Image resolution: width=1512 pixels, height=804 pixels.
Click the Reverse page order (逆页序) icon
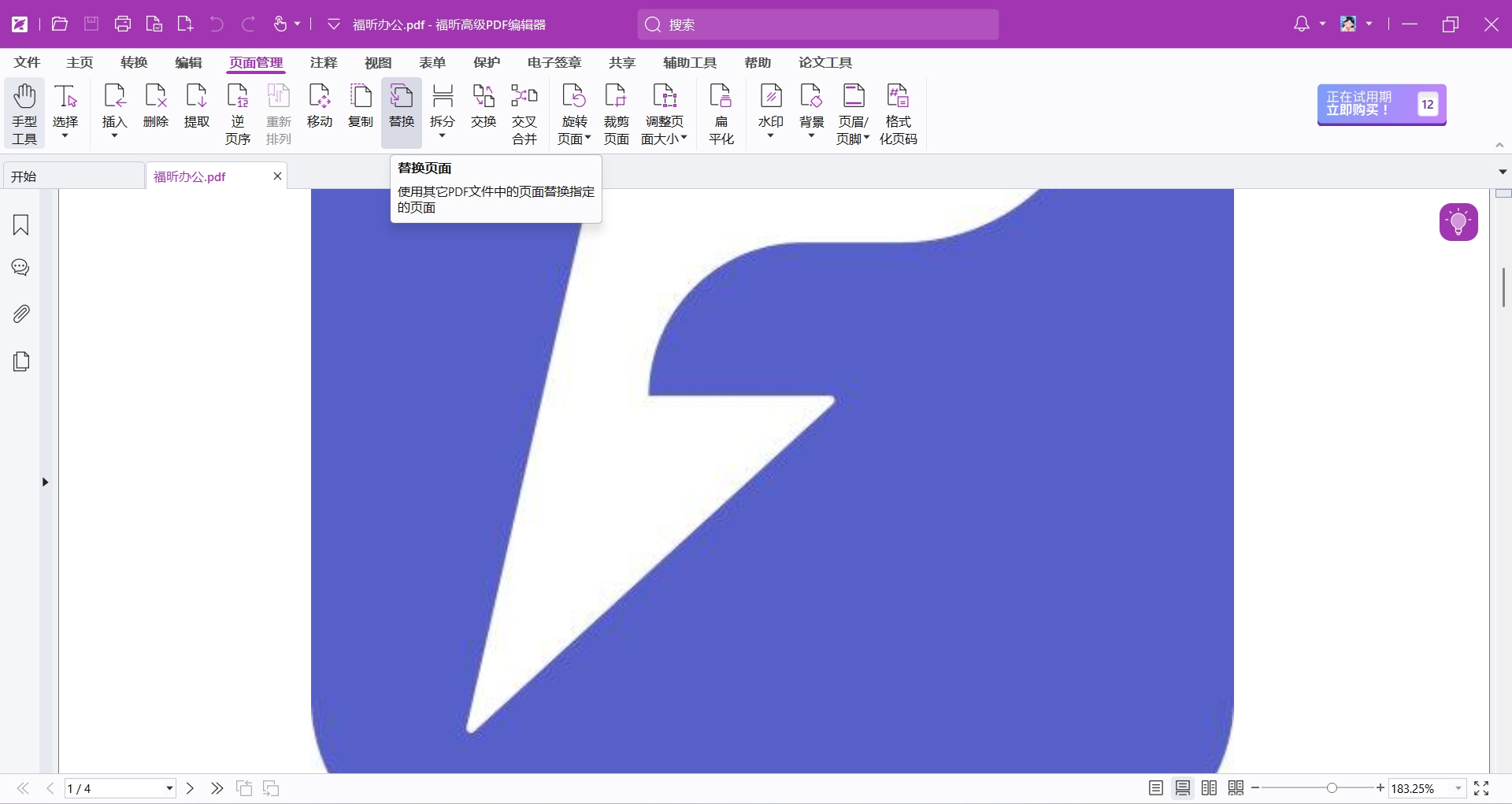click(237, 114)
